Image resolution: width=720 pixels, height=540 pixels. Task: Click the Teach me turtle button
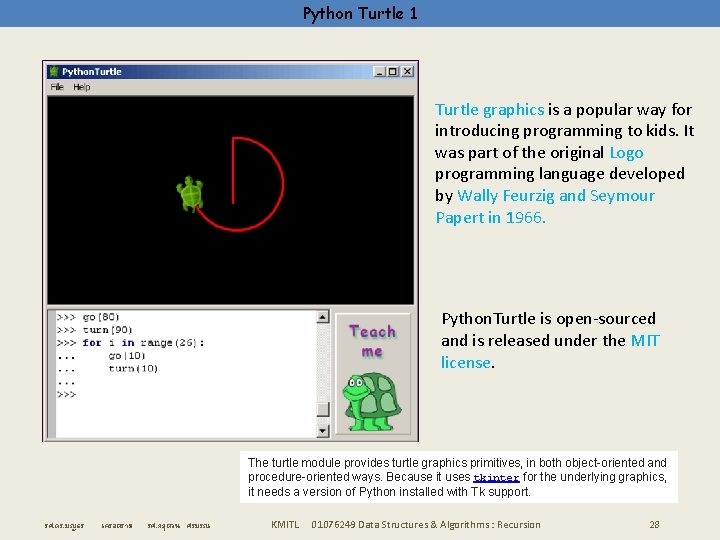click(372, 374)
